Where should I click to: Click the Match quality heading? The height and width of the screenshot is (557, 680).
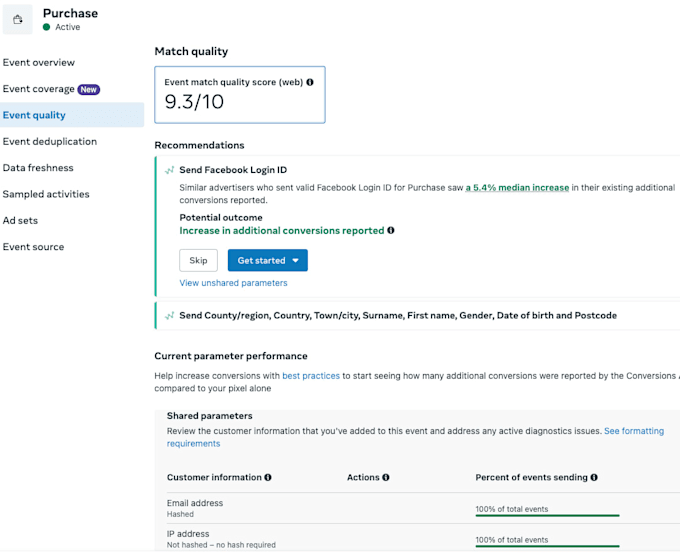191,51
